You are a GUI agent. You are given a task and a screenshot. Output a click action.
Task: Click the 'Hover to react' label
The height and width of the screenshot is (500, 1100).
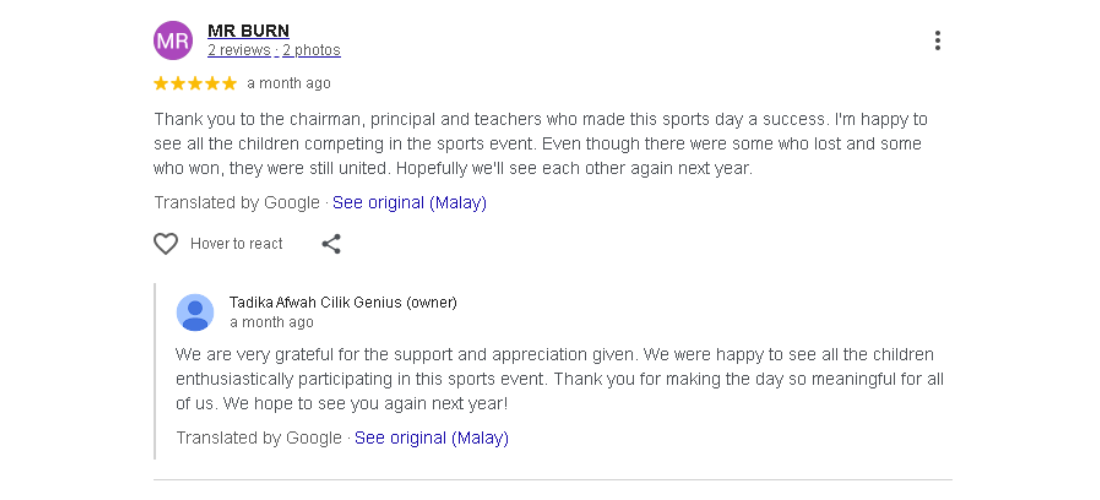[236, 243]
